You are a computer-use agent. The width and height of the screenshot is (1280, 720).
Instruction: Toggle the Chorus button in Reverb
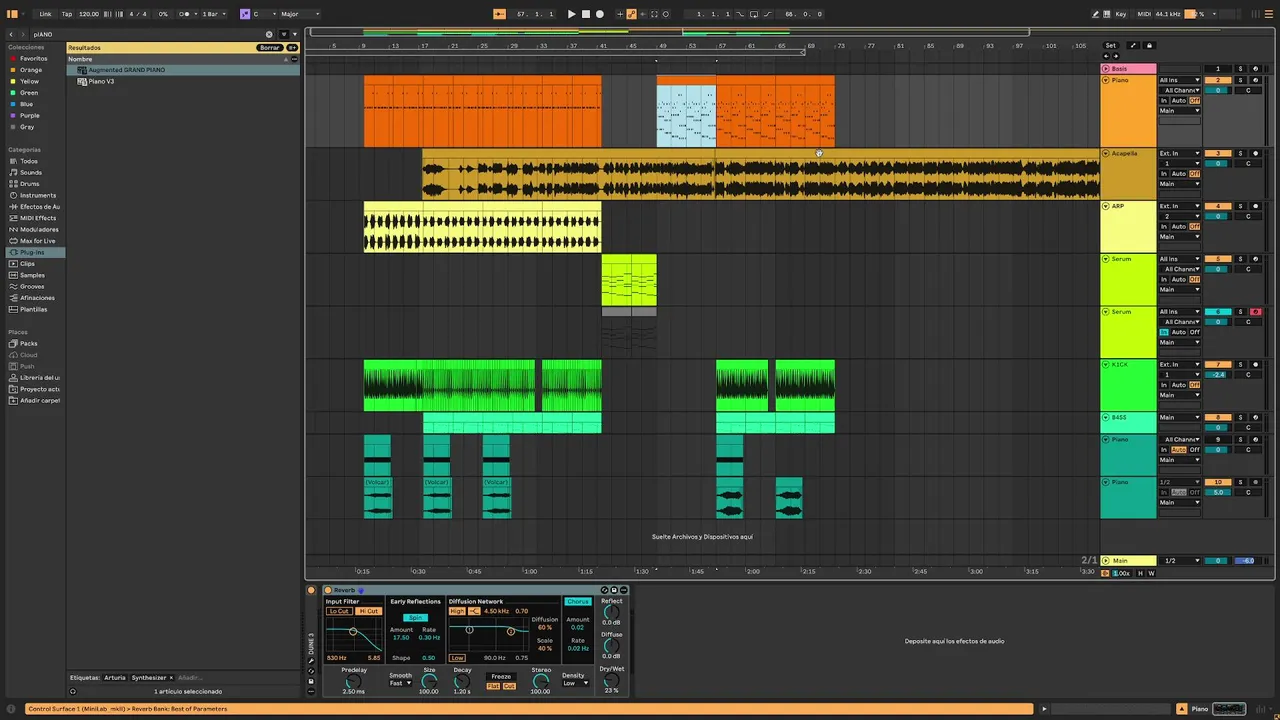(578, 602)
